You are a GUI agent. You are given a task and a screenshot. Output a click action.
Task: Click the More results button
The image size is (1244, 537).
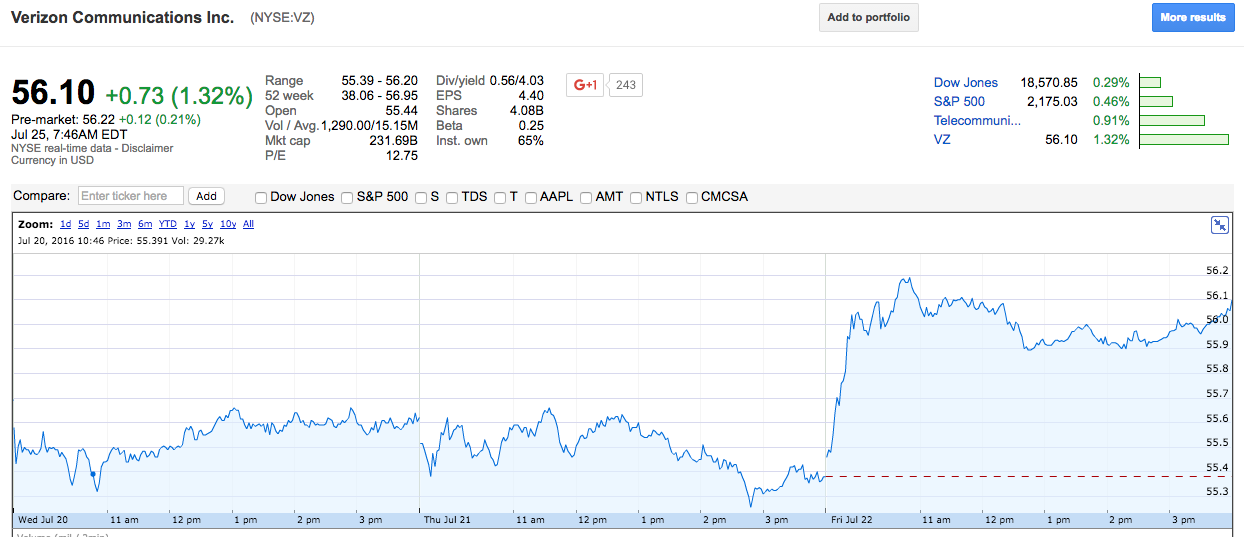(x=1193, y=17)
